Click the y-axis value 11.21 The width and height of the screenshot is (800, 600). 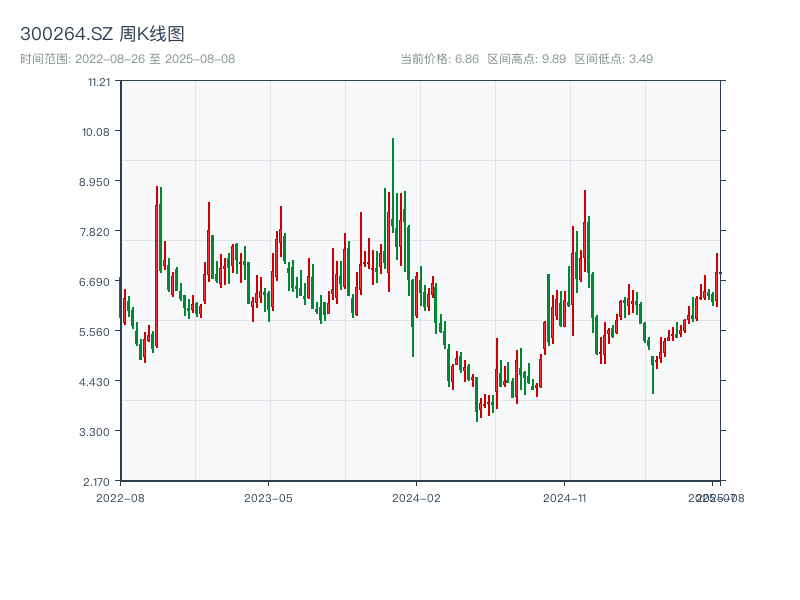pos(99,82)
